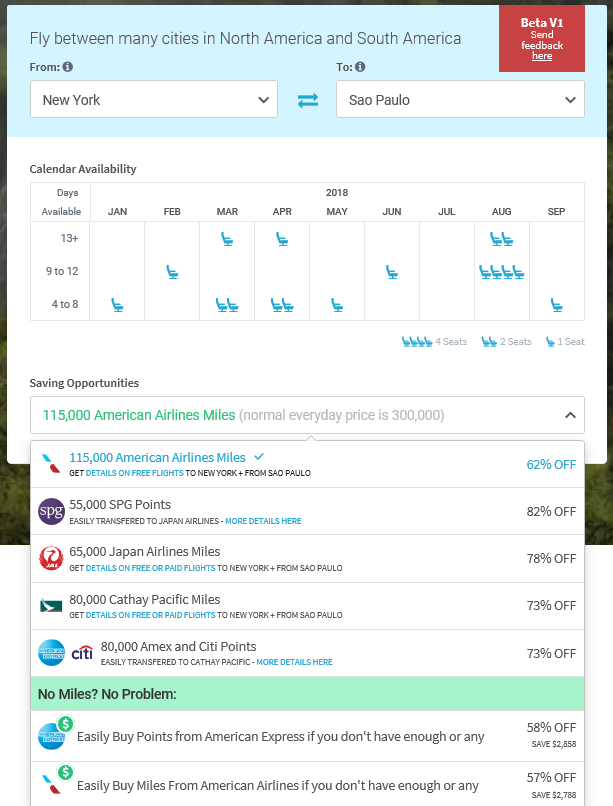Open the To city dropdown (Sao Paulo)
613x806 pixels.
(x=460, y=99)
